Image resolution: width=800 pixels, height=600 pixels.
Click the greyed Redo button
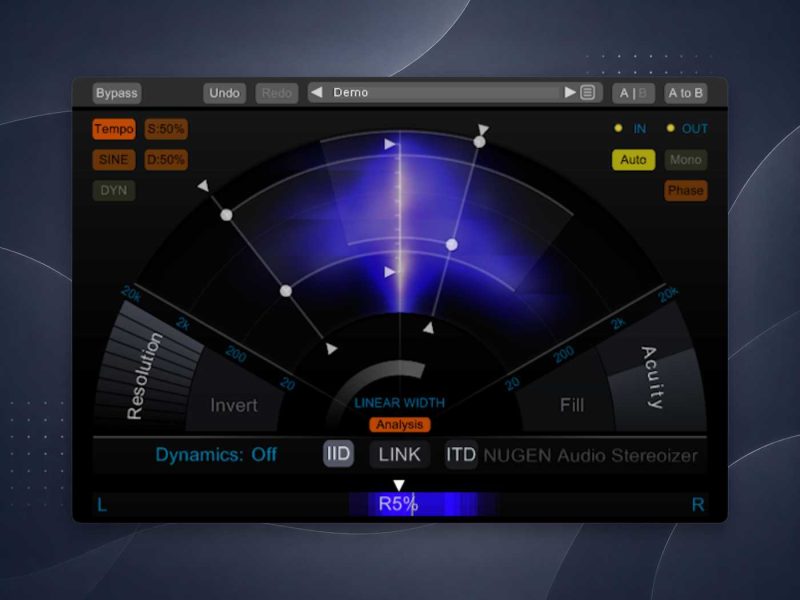(x=277, y=93)
